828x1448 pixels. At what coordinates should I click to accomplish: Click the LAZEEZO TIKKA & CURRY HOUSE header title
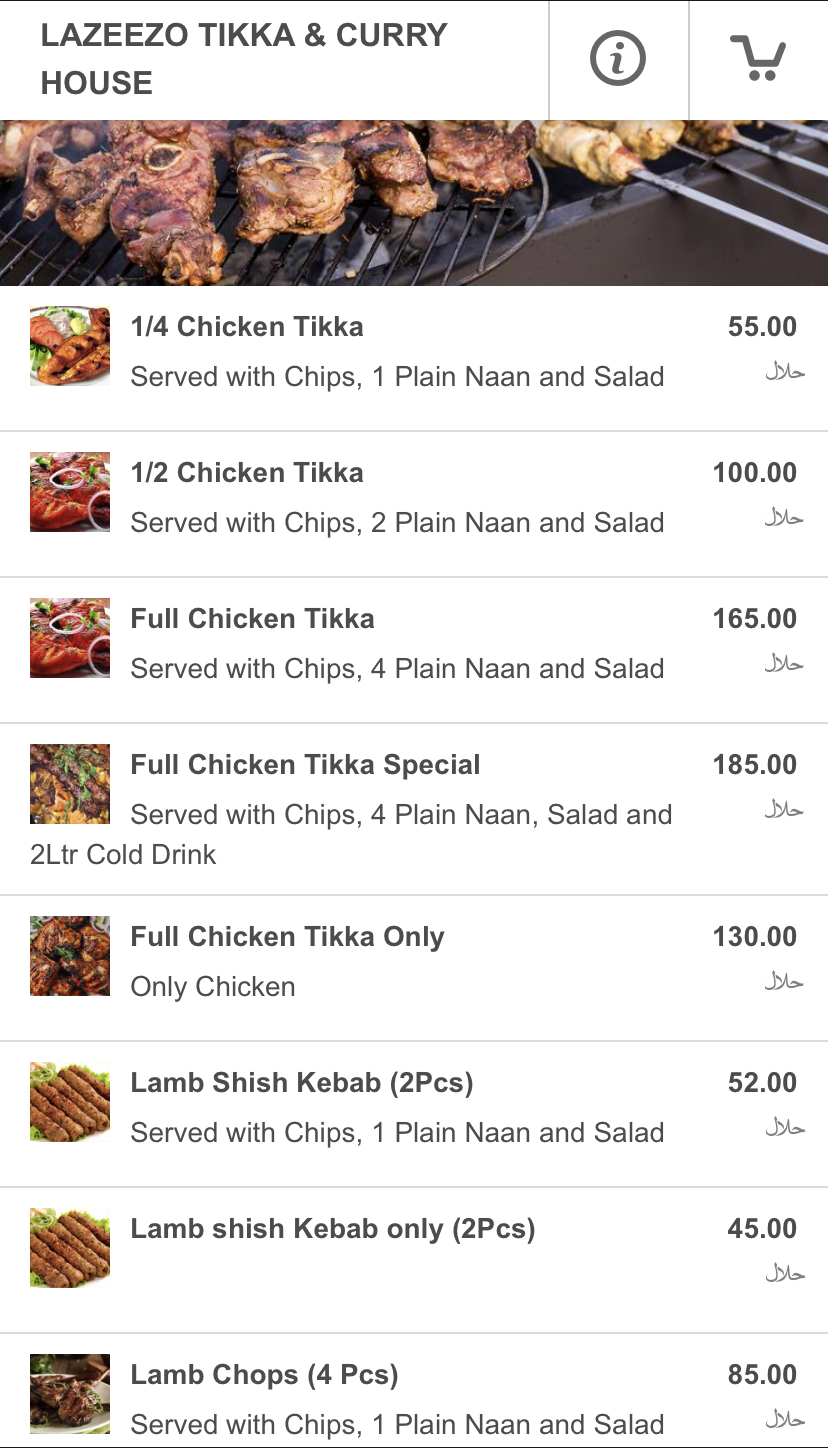[243, 59]
